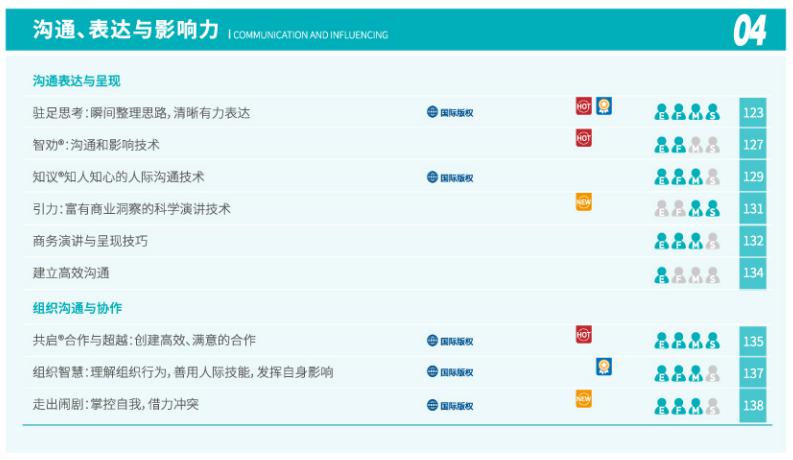Viewport: 793px width, 460px height.
Task: Click the course title 知议知人知心的人际沟通技术
Action: click(118, 177)
